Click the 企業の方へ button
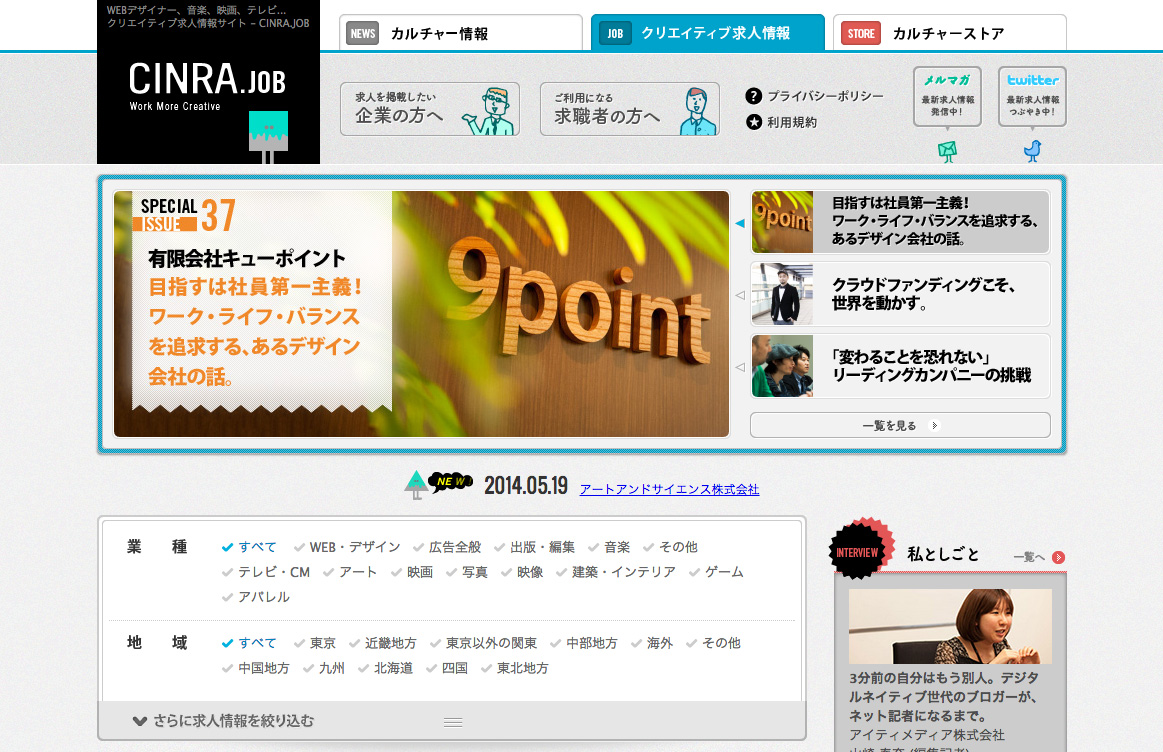Viewport: 1163px width, 752px height. pyautogui.click(x=429, y=109)
